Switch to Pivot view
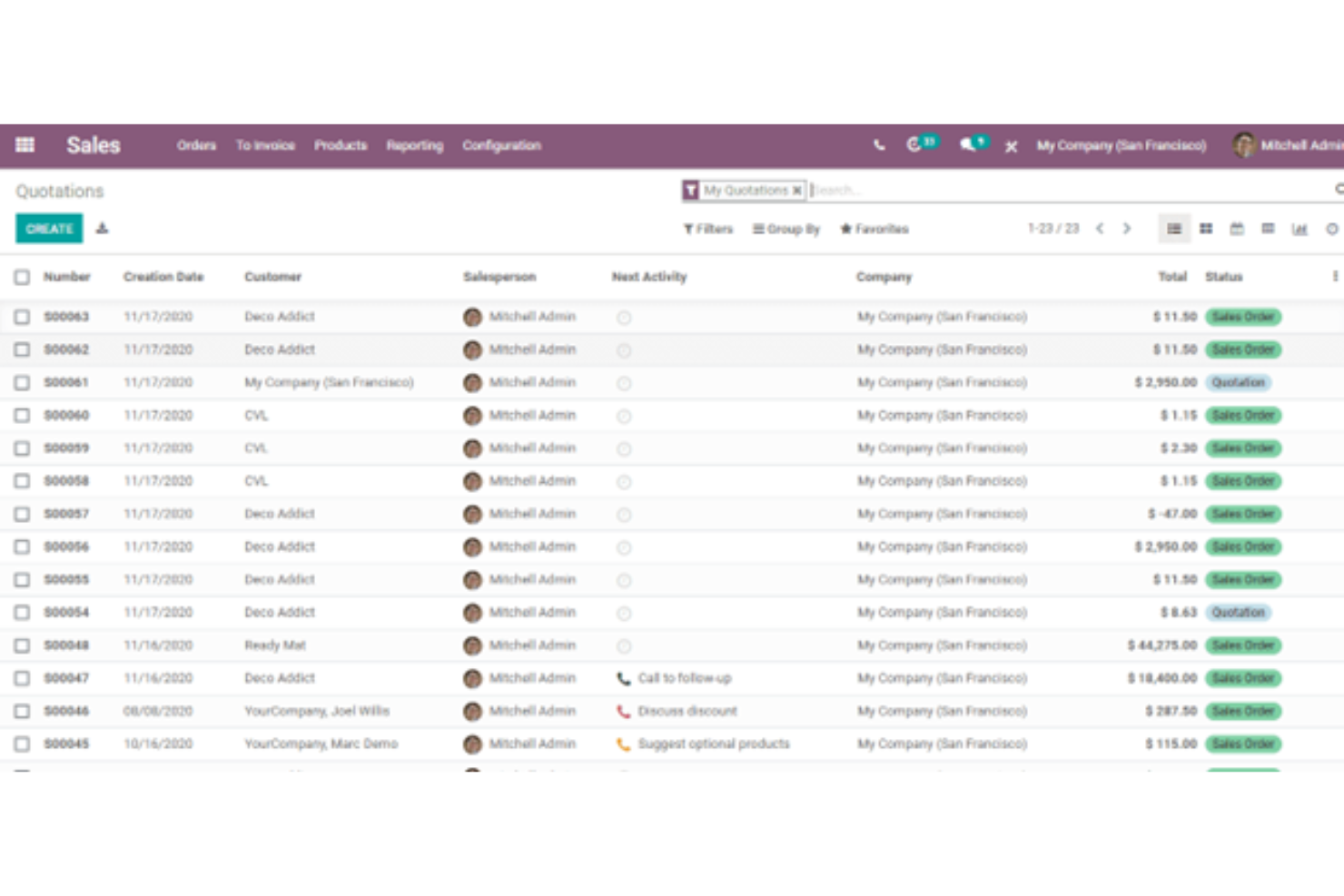 click(x=1268, y=229)
